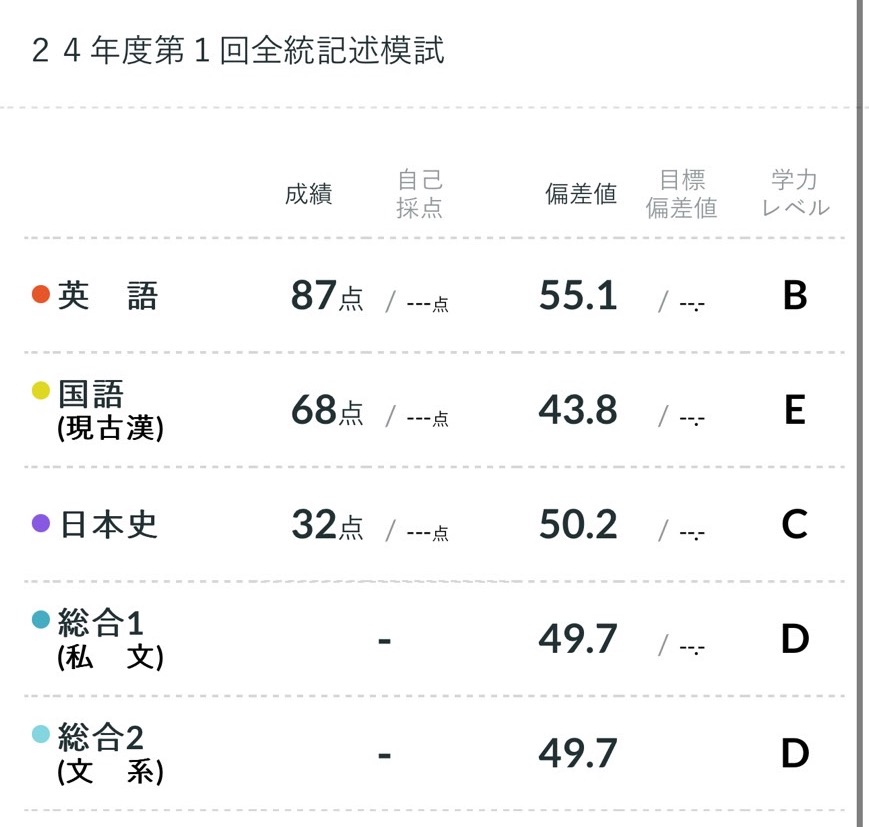Tap the 英語 self-score field showing ---点
869x827 pixels.
(427, 303)
